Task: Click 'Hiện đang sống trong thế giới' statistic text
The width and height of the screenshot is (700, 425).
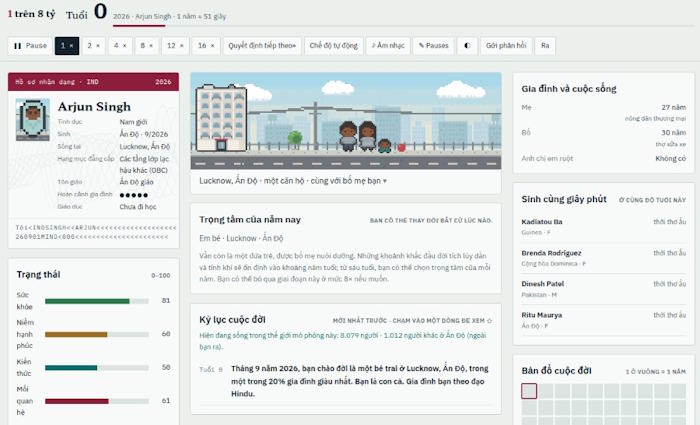Action: [x=342, y=341]
